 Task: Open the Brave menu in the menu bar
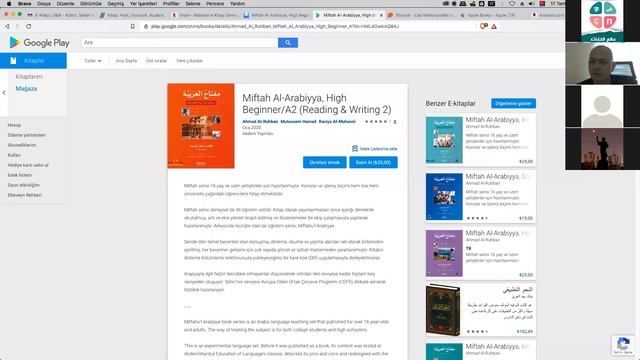tap(24, 4)
